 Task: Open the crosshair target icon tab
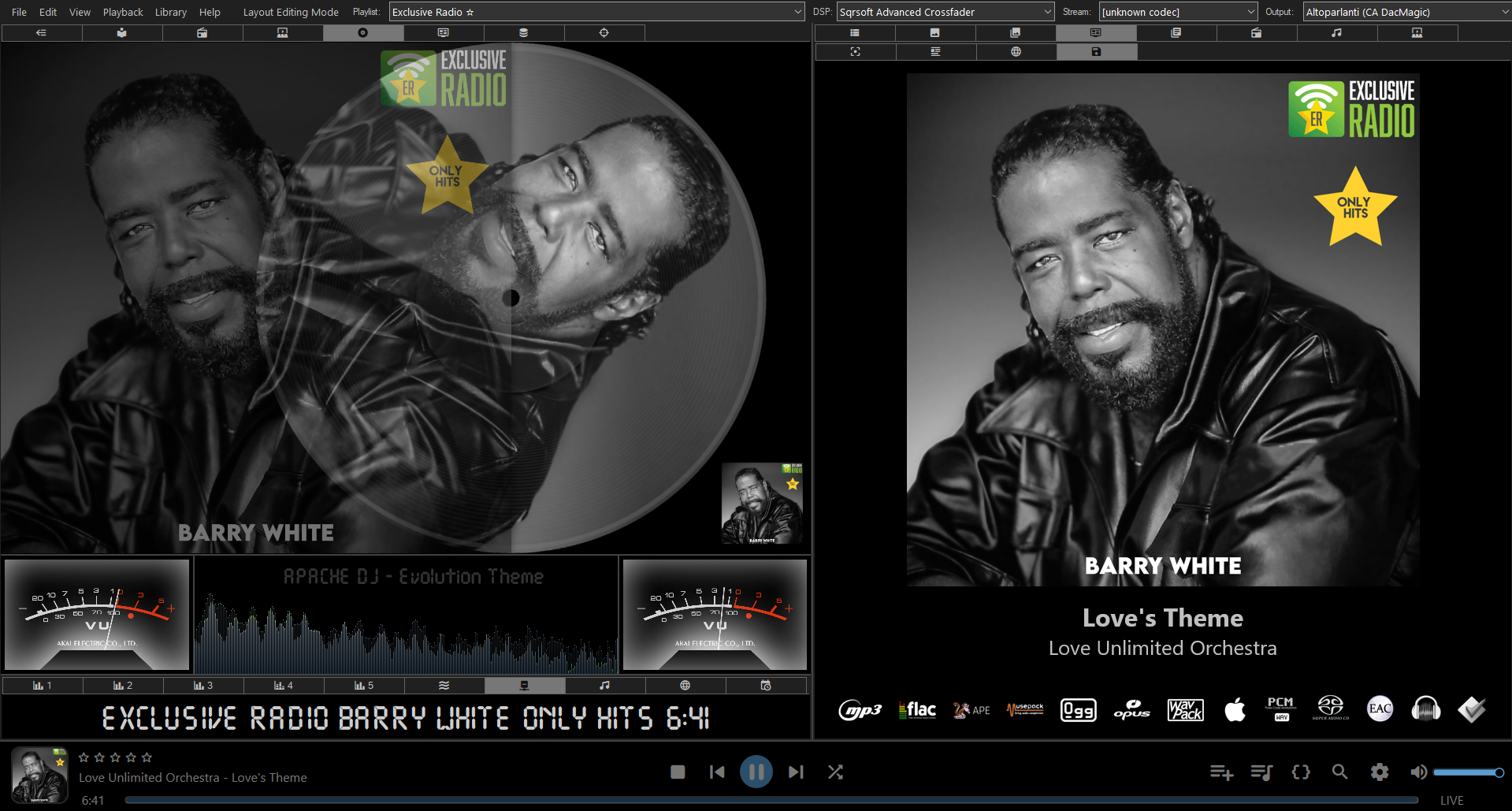[x=604, y=33]
